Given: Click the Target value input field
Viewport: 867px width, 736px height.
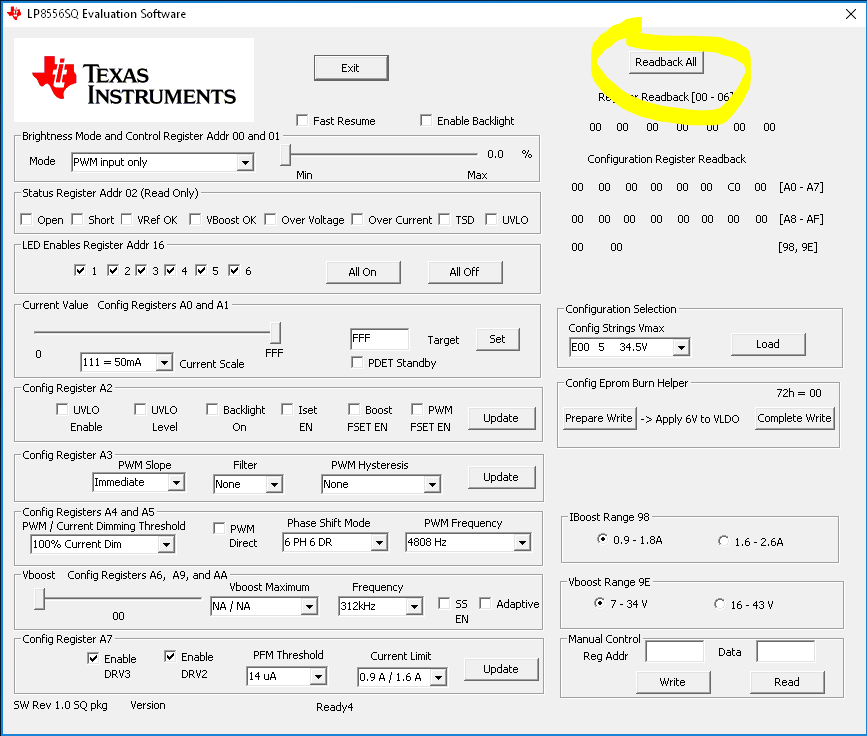Looking at the screenshot, I should pyautogui.click(x=379, y=339).
